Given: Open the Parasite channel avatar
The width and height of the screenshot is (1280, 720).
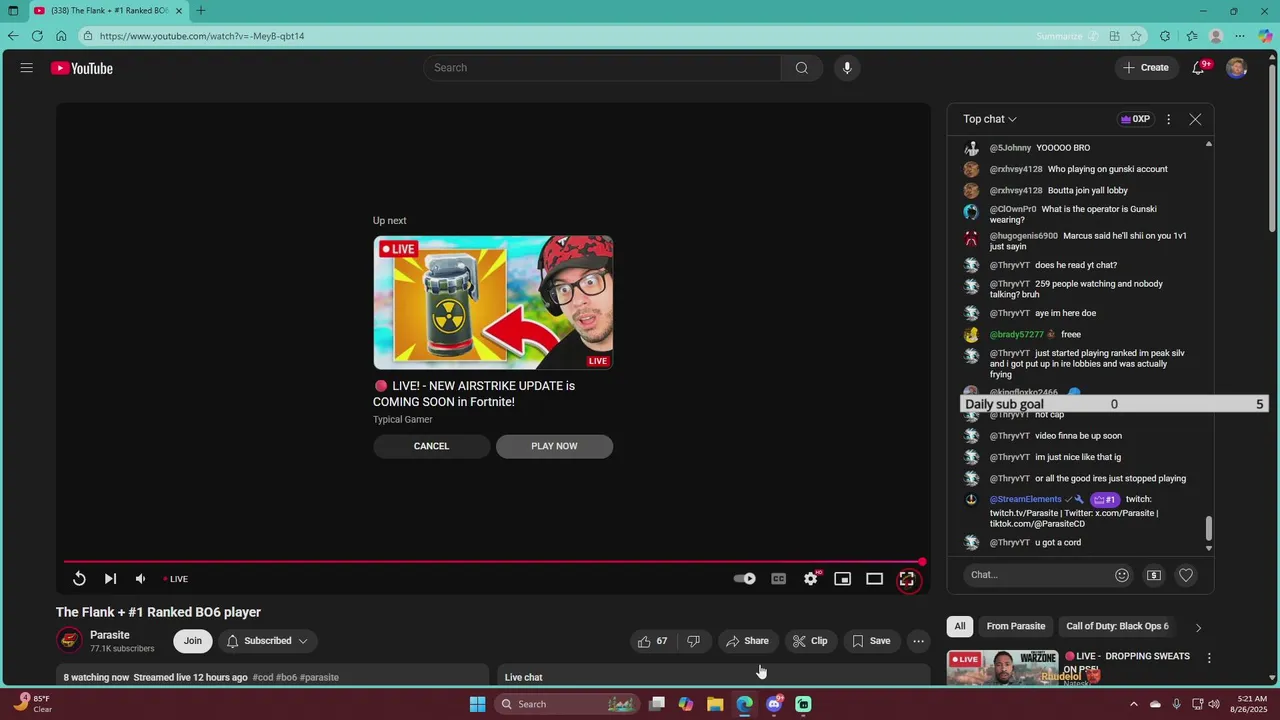Looking at the screenshot, I should (69, 640).
